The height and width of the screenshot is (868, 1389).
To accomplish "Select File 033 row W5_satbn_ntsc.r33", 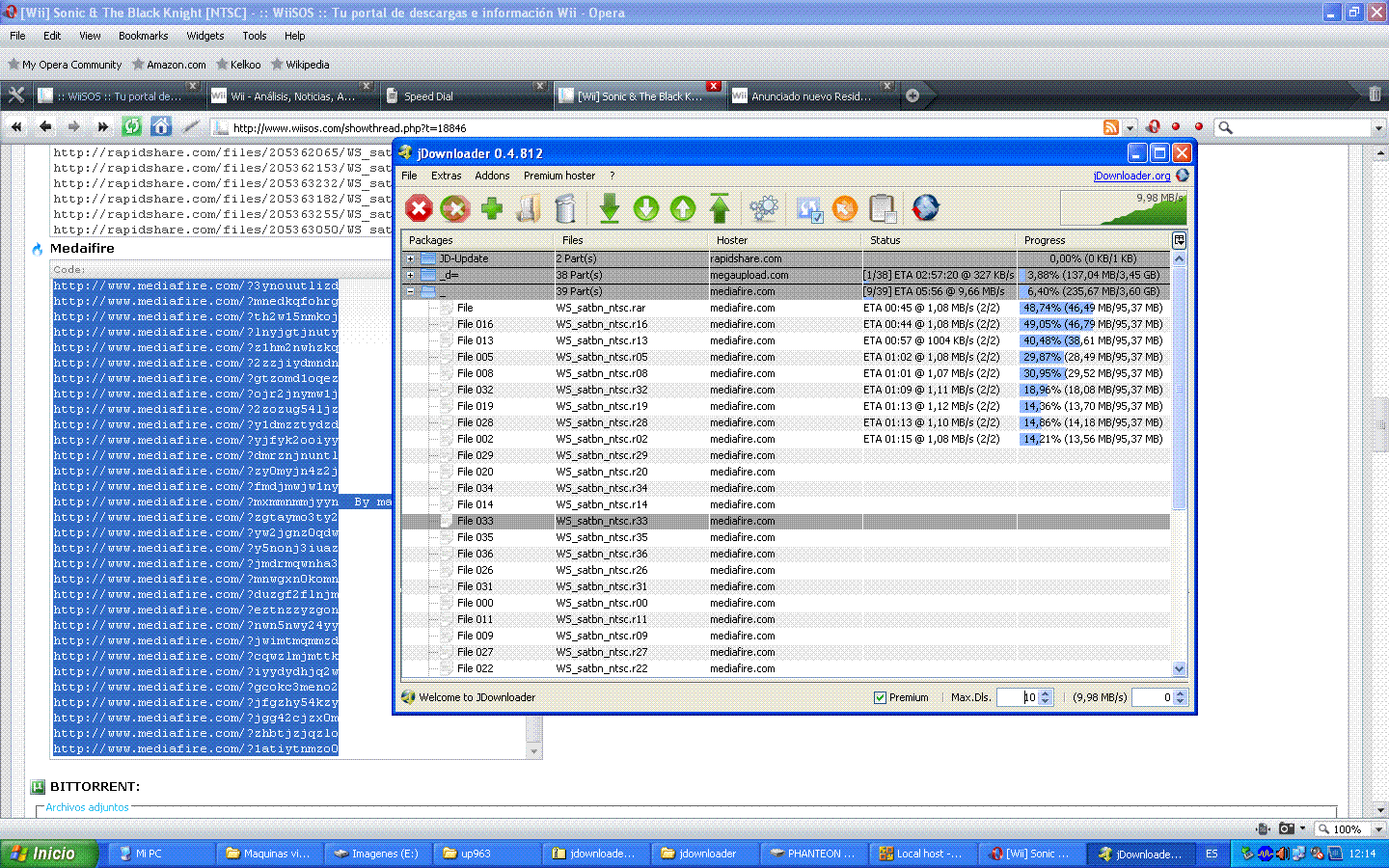I will [x=786, y=521].
